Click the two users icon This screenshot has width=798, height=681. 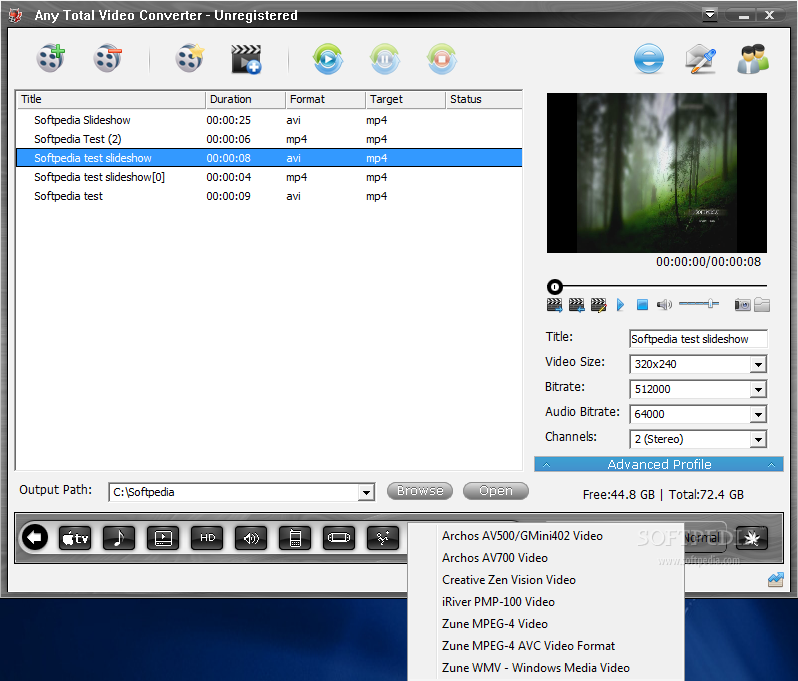pos(753,59)
